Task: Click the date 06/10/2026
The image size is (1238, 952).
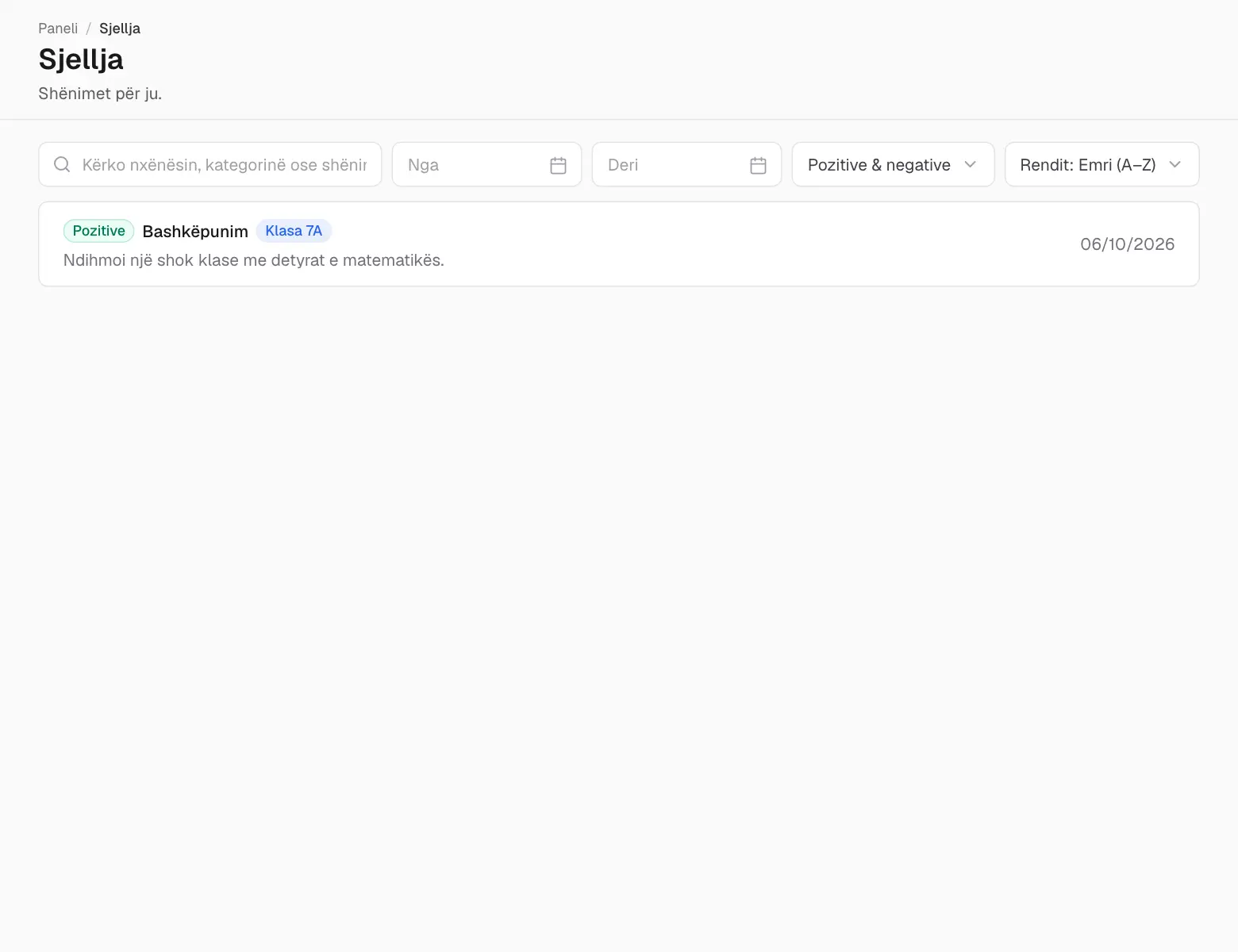Action: pos(1127,244)
